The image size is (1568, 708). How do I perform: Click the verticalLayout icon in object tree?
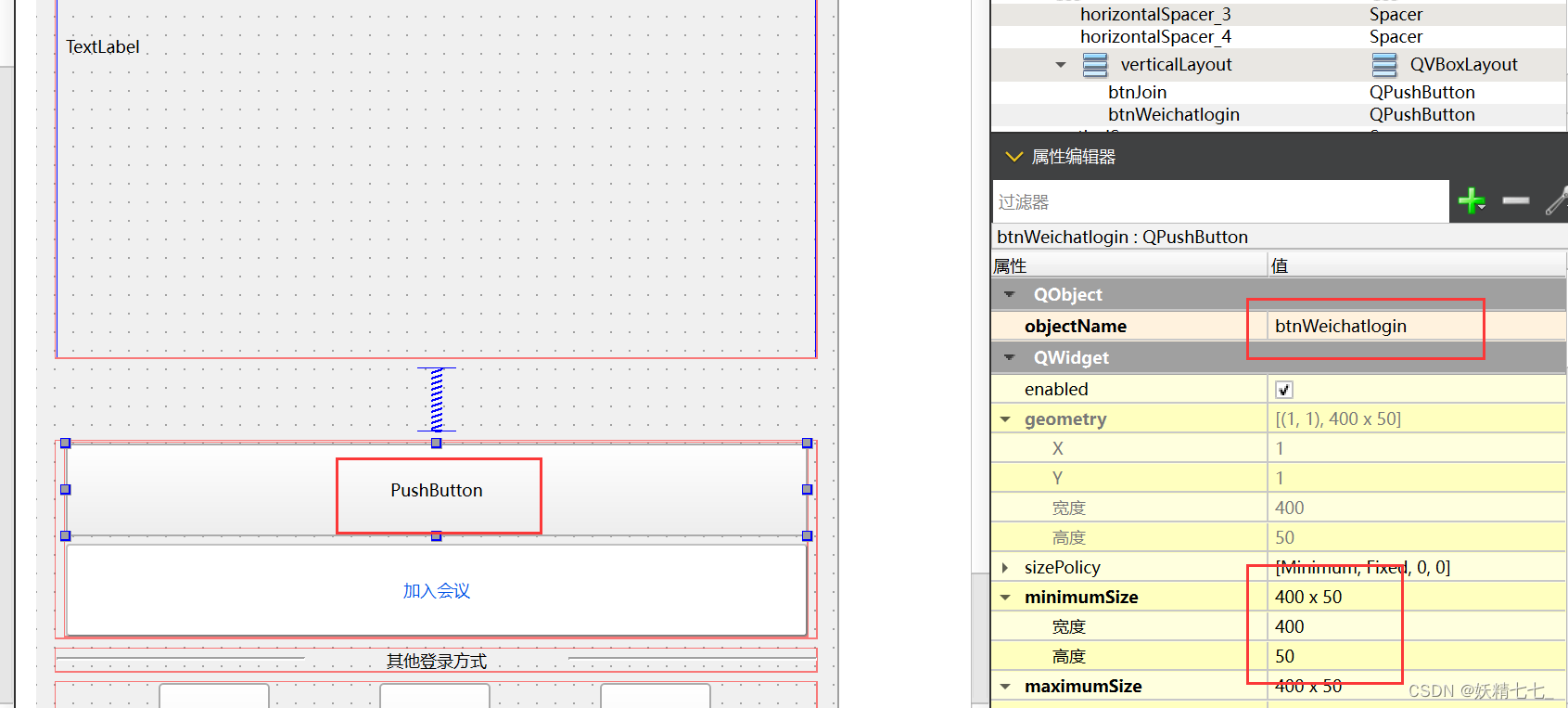(1095, 65)
